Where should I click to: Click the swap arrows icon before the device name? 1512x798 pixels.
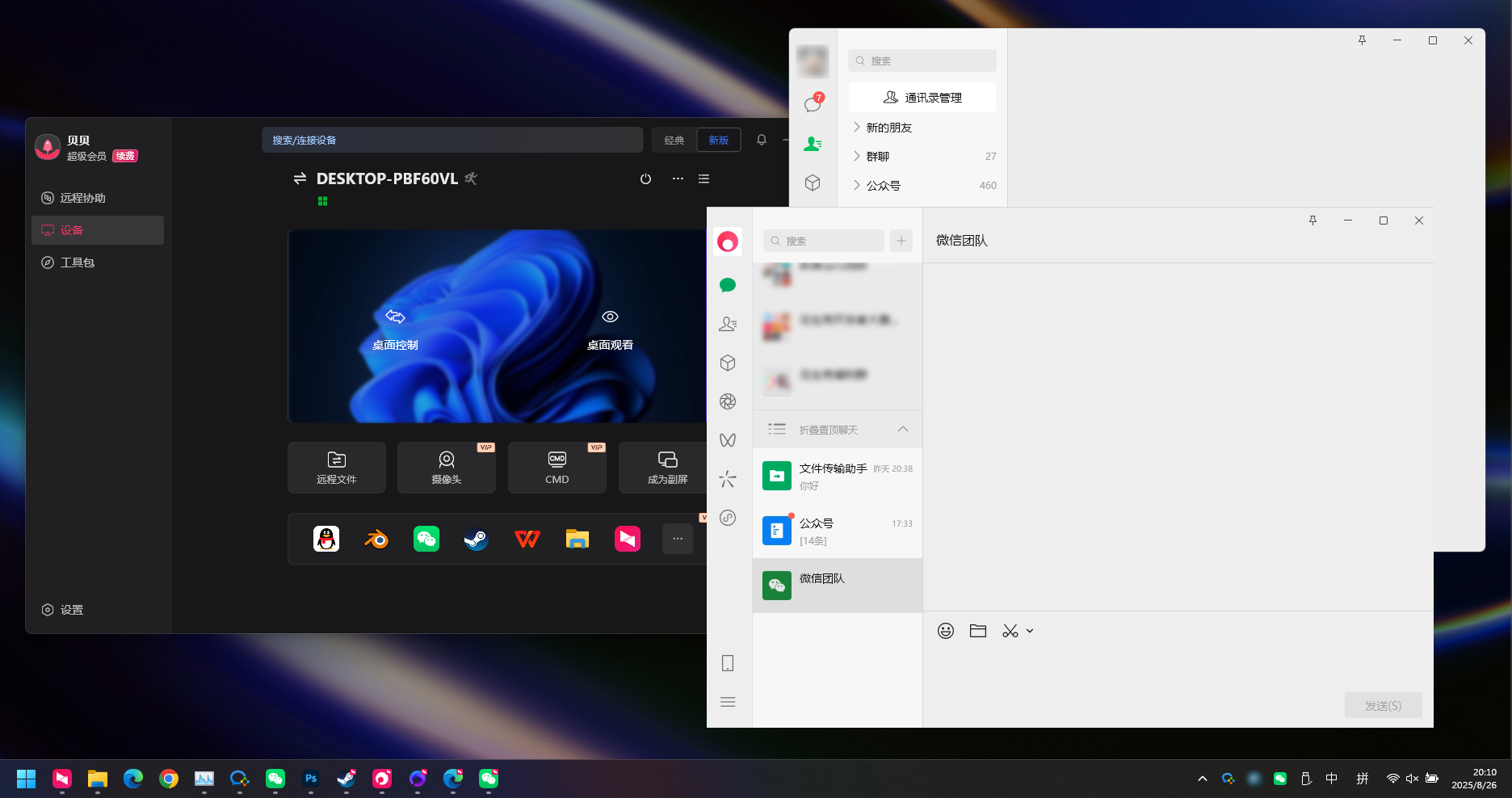point(300,178)
